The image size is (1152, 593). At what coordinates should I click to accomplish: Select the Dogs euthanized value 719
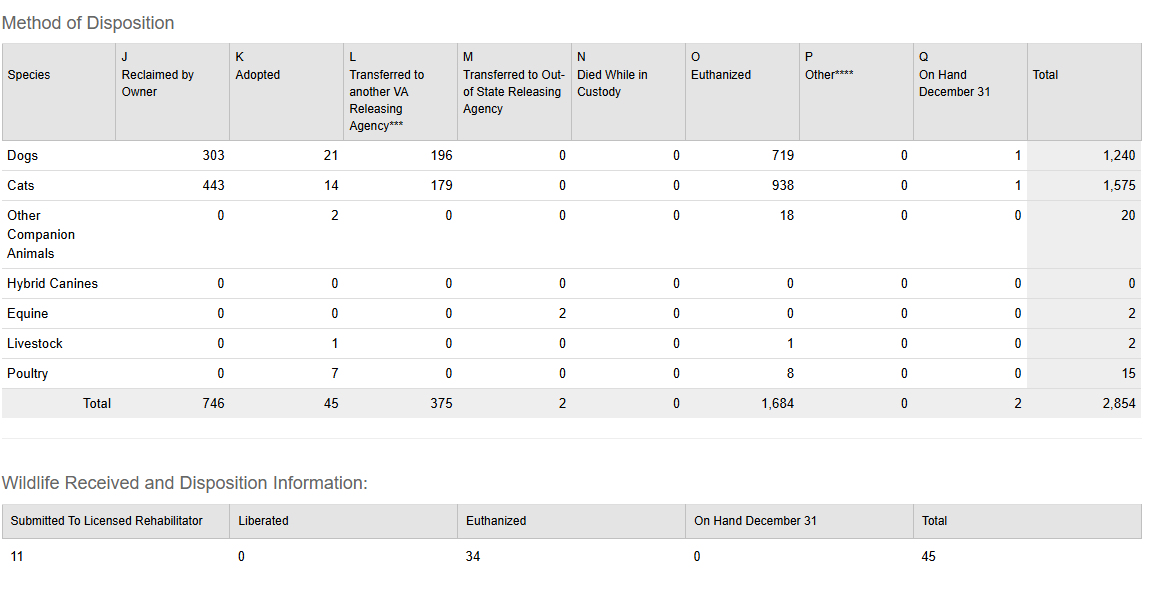782,156
